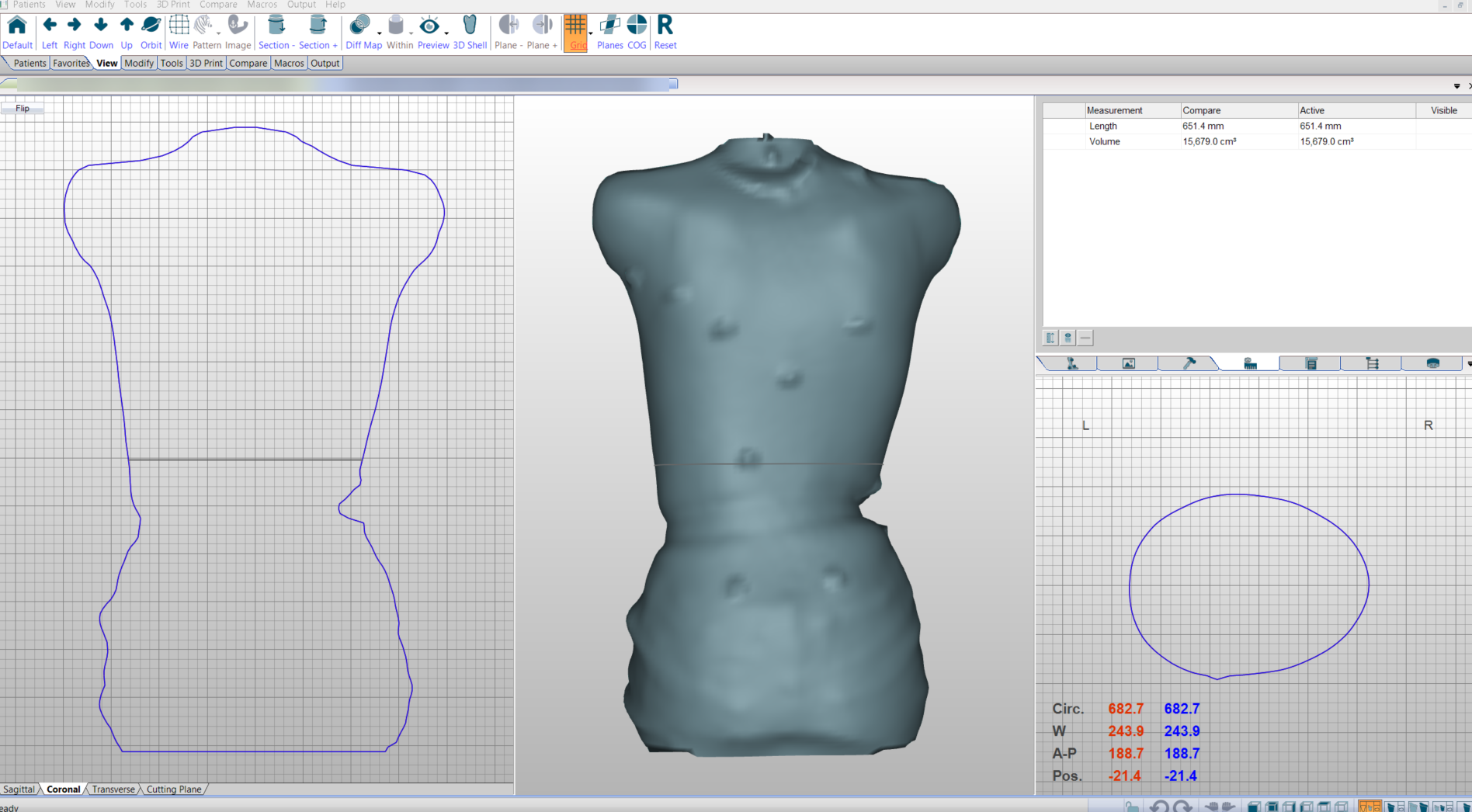
Task: Toggle the Pattern display
Action: [x=207, y=32]
